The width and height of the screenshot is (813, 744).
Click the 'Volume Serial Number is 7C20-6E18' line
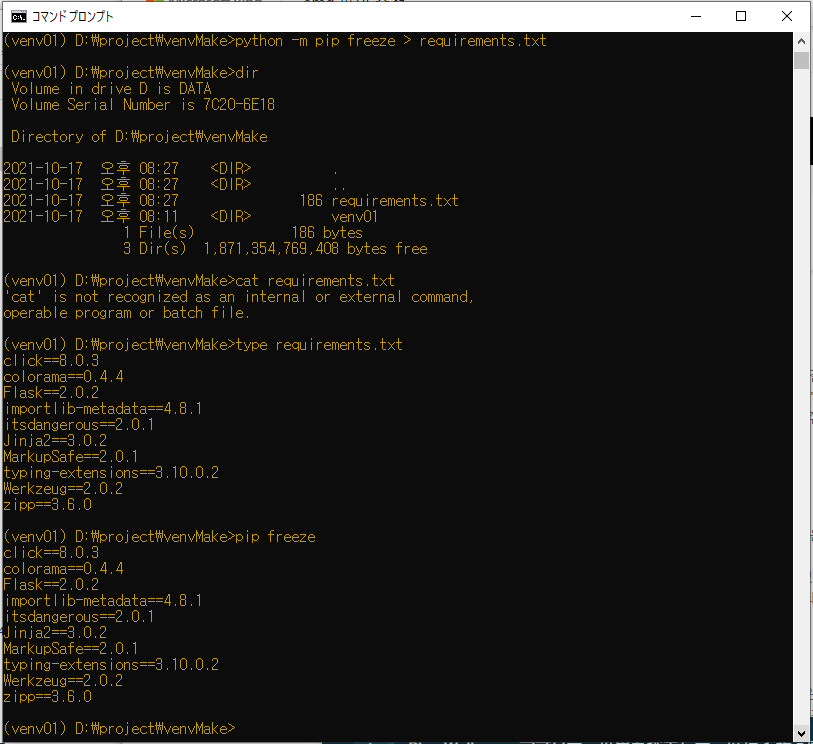pos(143,105)
